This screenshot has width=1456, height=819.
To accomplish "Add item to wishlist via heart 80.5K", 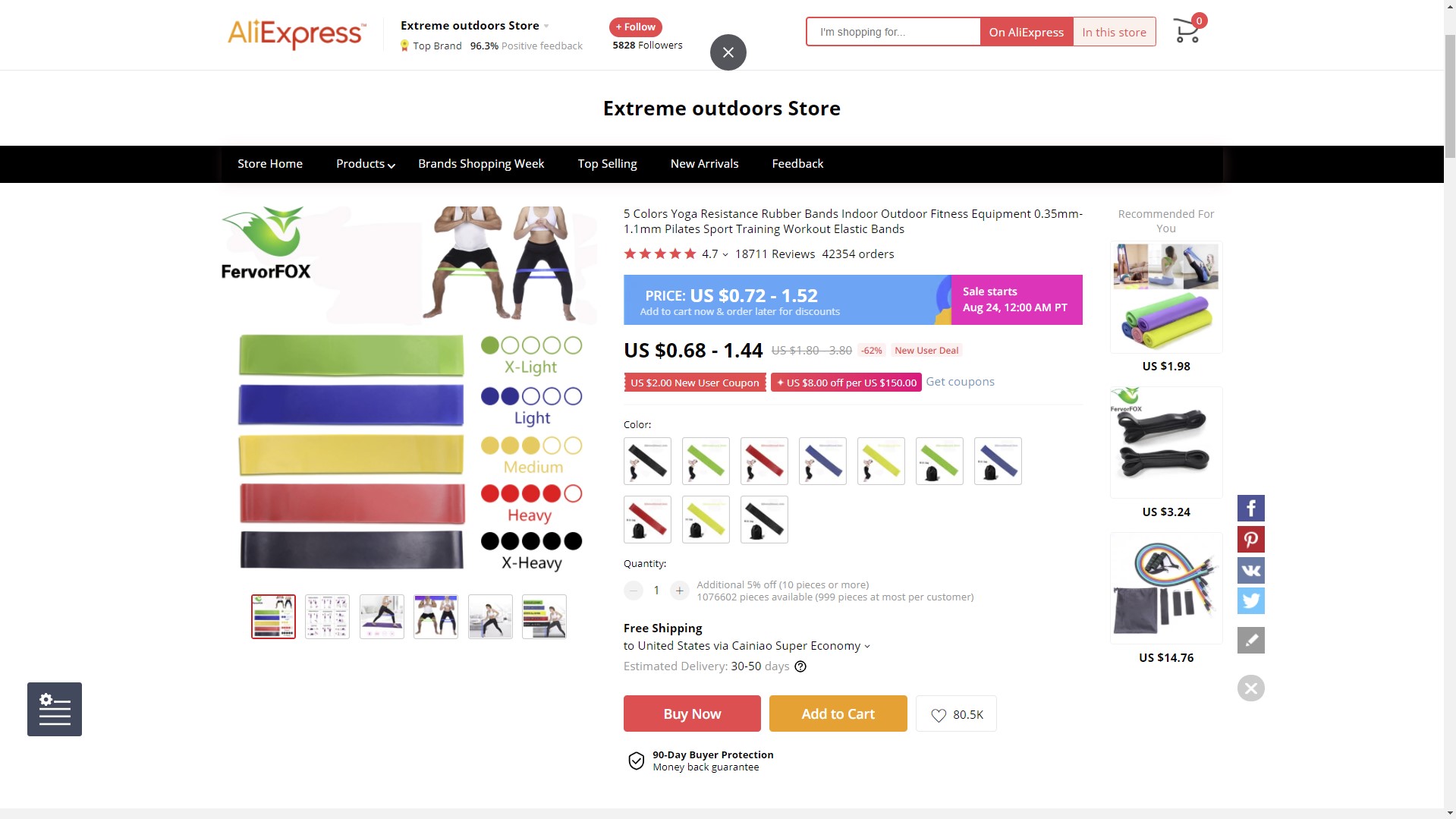I will (956, 713).
